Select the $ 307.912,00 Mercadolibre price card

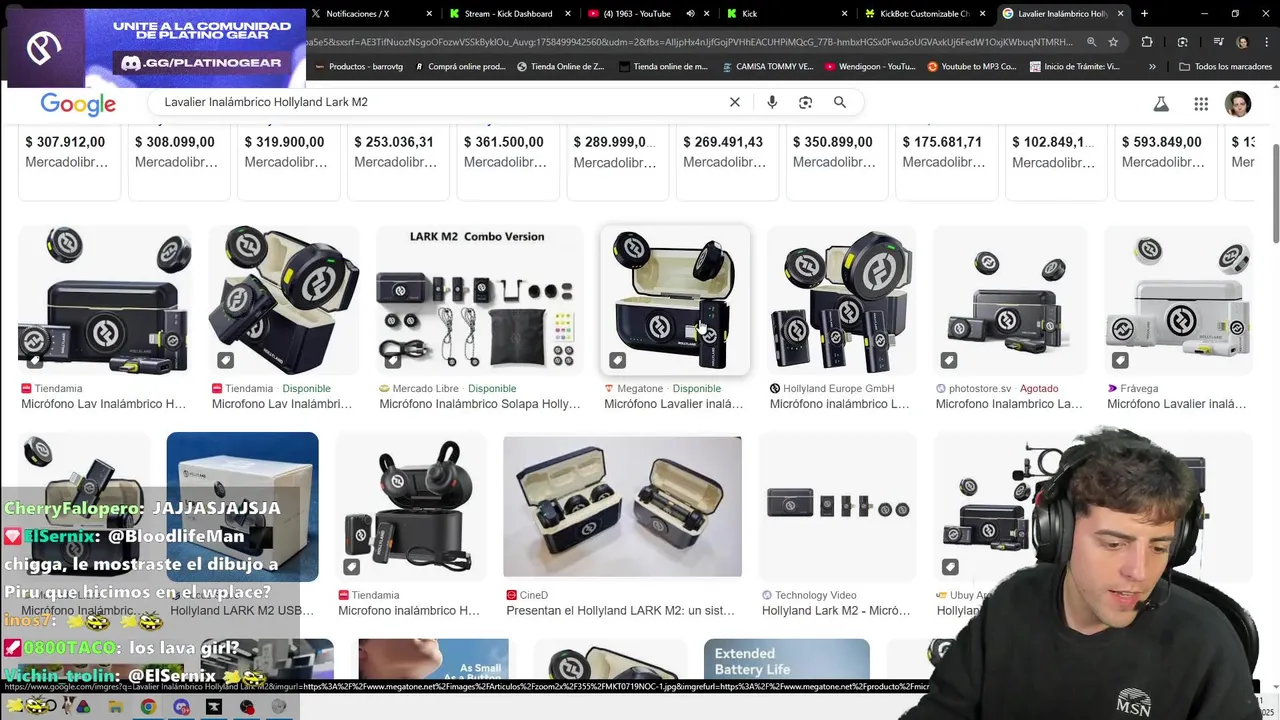click(69, 163)
